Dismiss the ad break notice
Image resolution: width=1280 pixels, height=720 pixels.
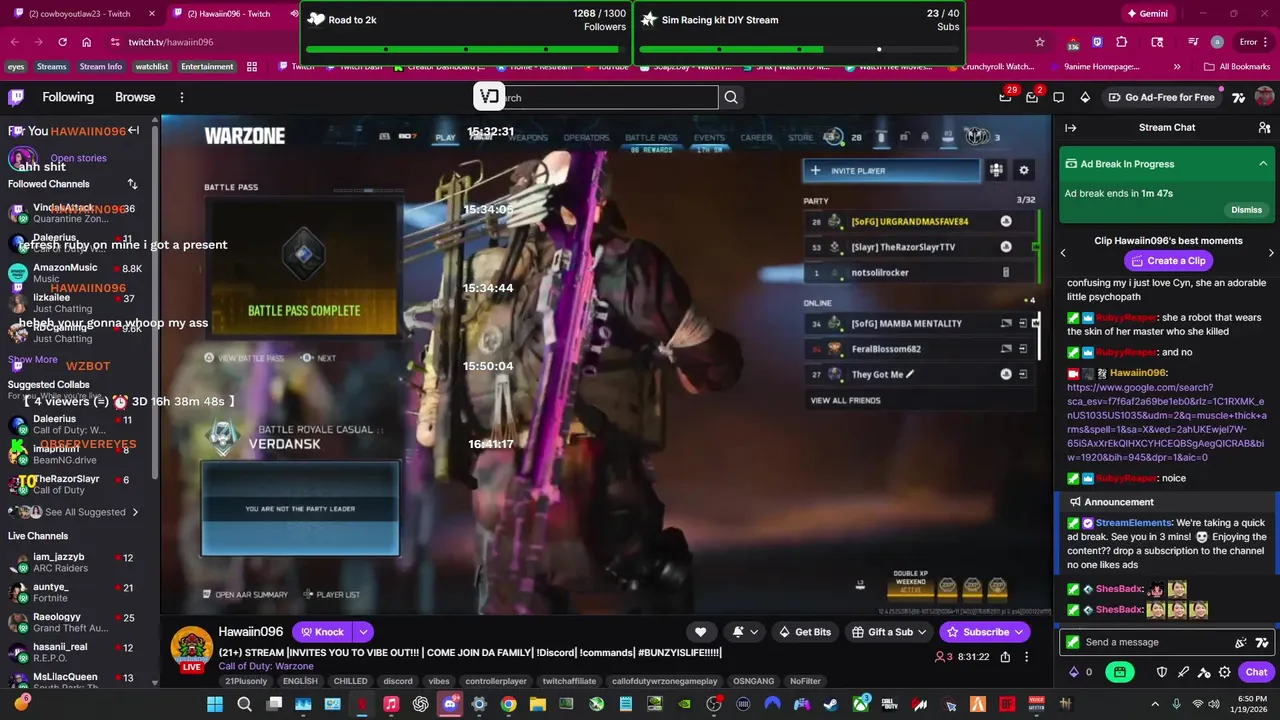pos(1246,210)
